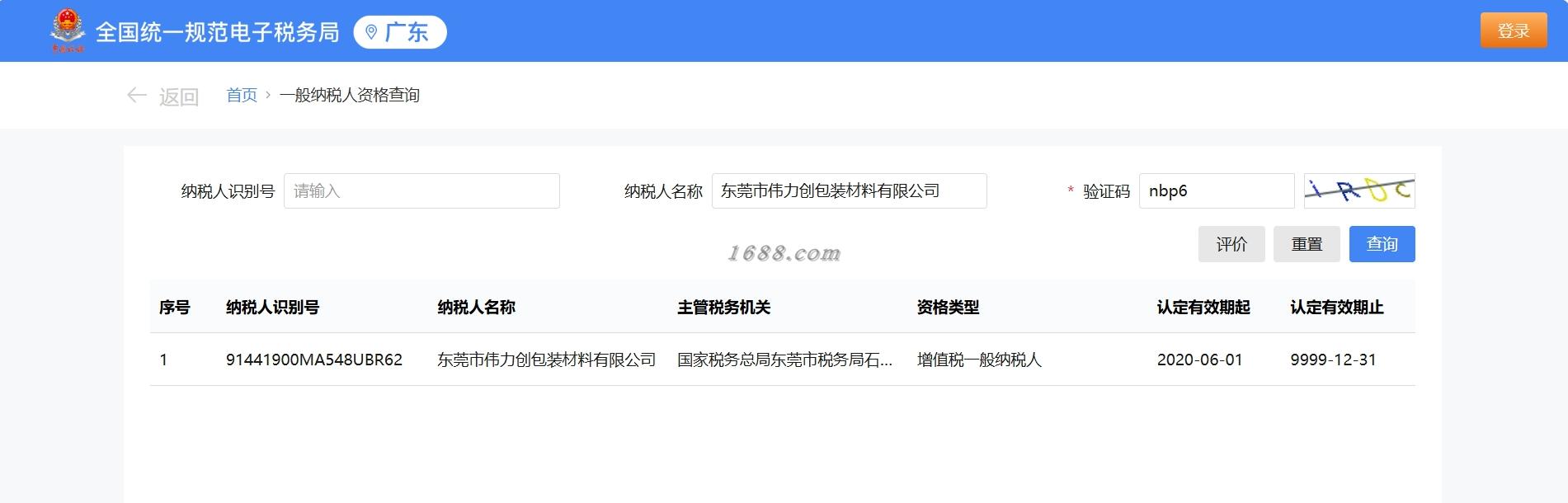Click the 纳税人名称 column header
1568x503 pixels.
coord(476,307)
